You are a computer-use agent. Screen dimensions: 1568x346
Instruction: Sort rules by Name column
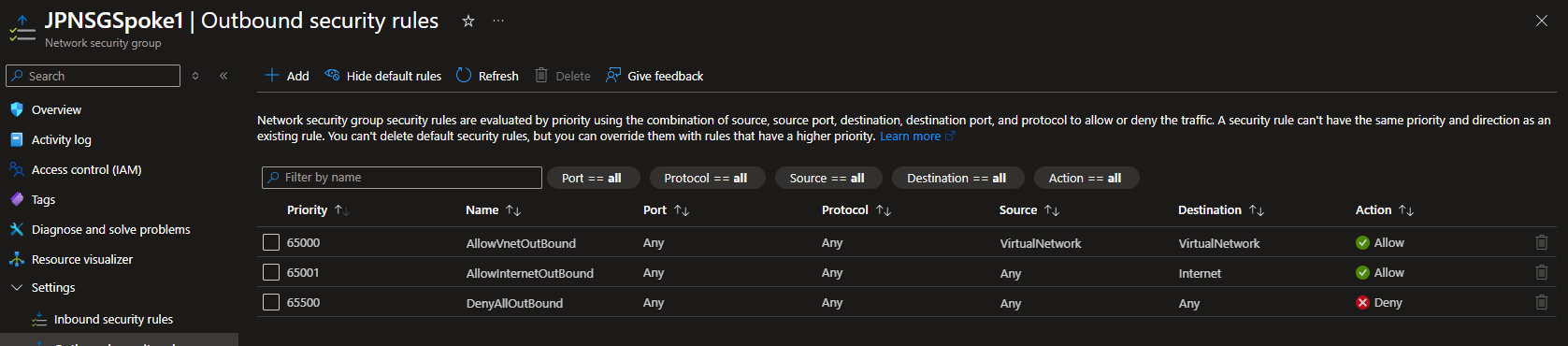click(x=494, y=210)
